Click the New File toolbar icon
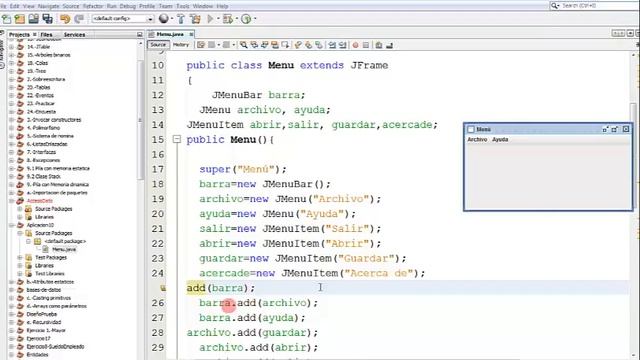This screenshot has height=360, width=640. (7, 19)
